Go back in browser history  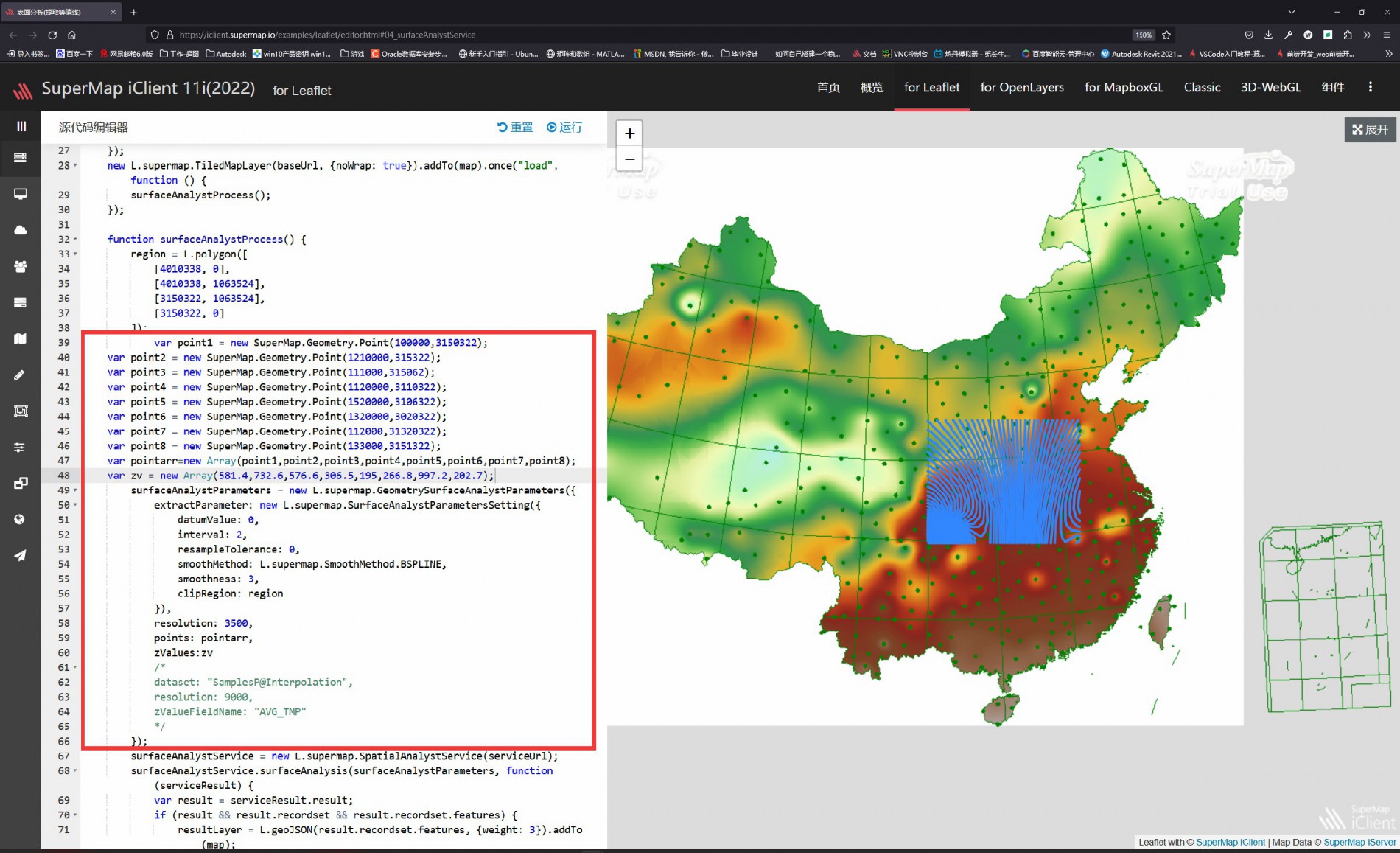click(x=13, y=35)
